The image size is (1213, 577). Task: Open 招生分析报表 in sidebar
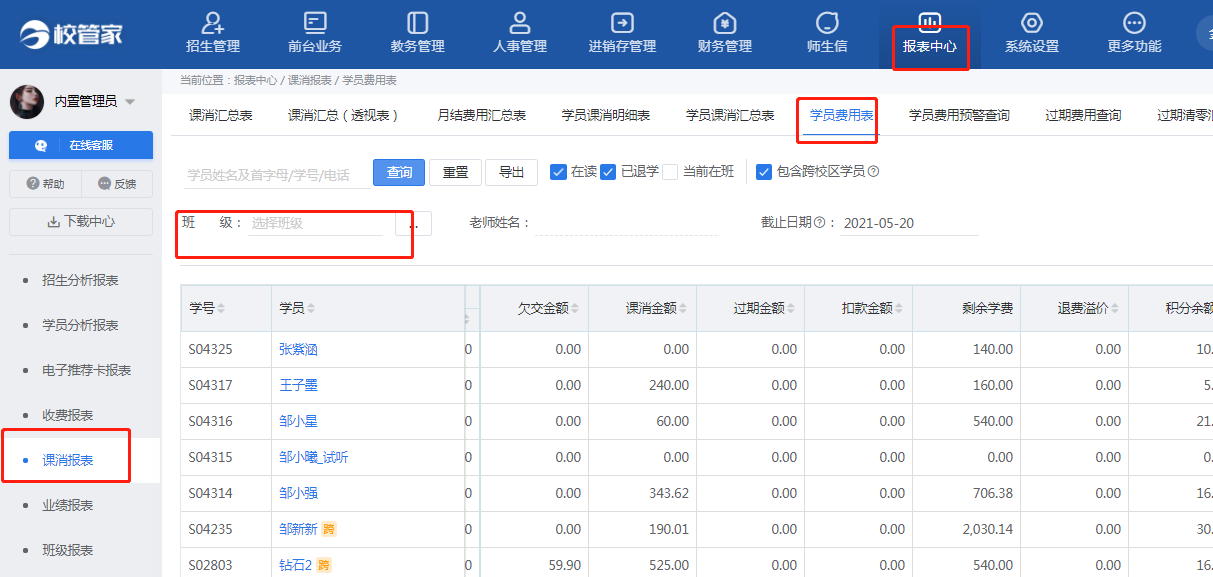pos(81,280)
